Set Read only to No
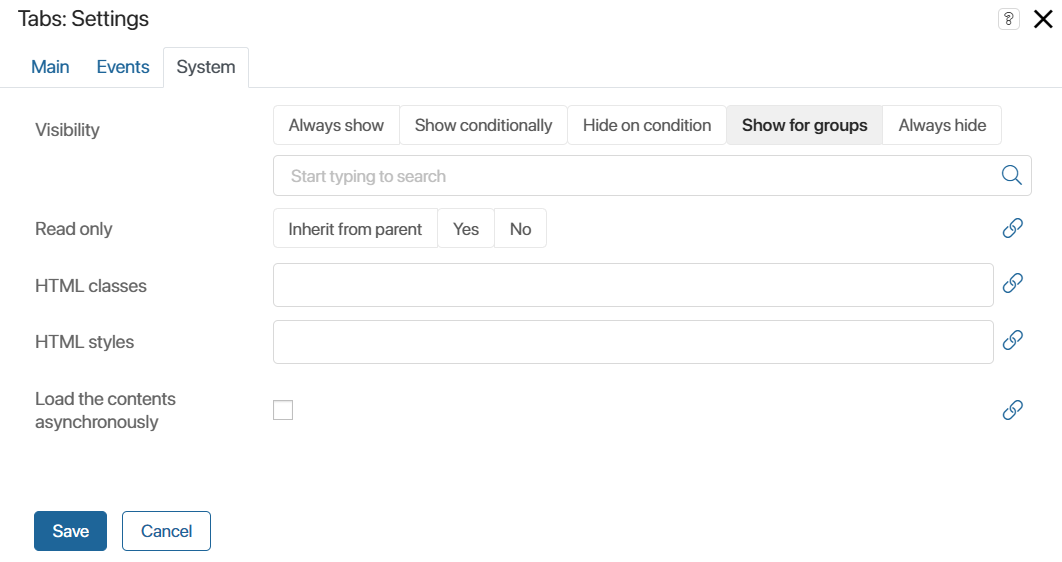 520,229
